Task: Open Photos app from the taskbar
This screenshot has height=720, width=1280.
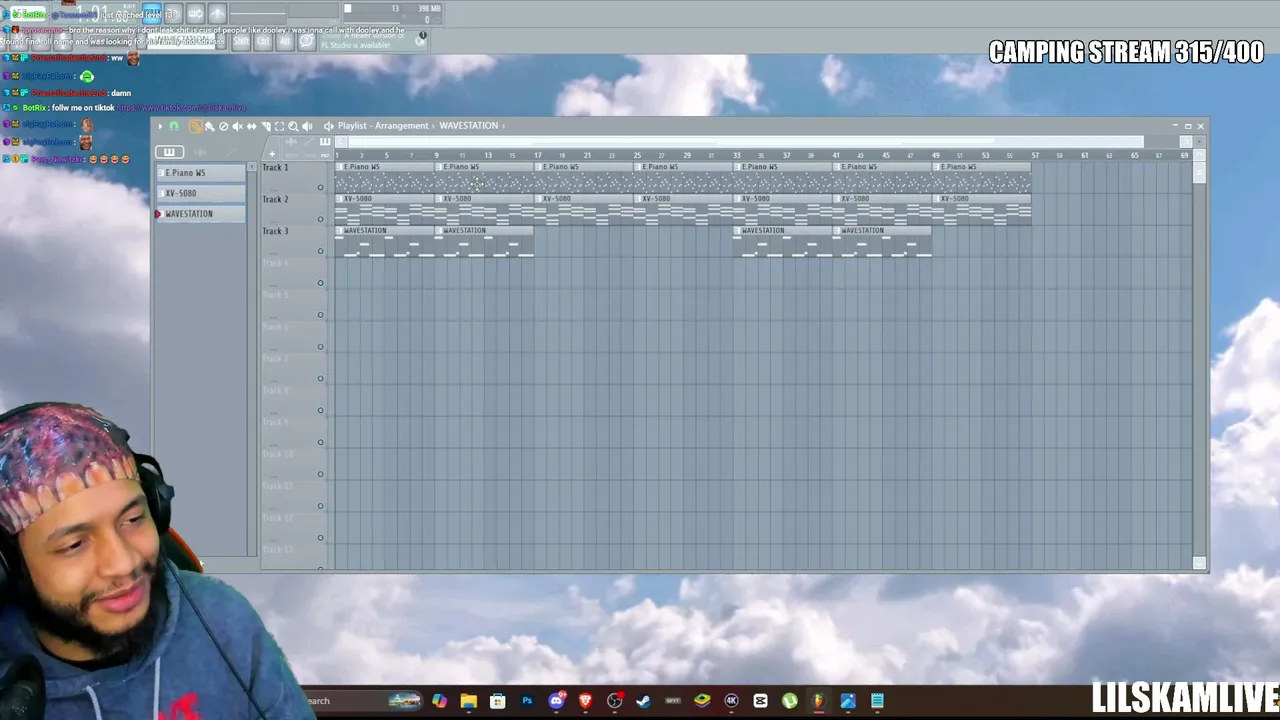Action: [848, 701]
